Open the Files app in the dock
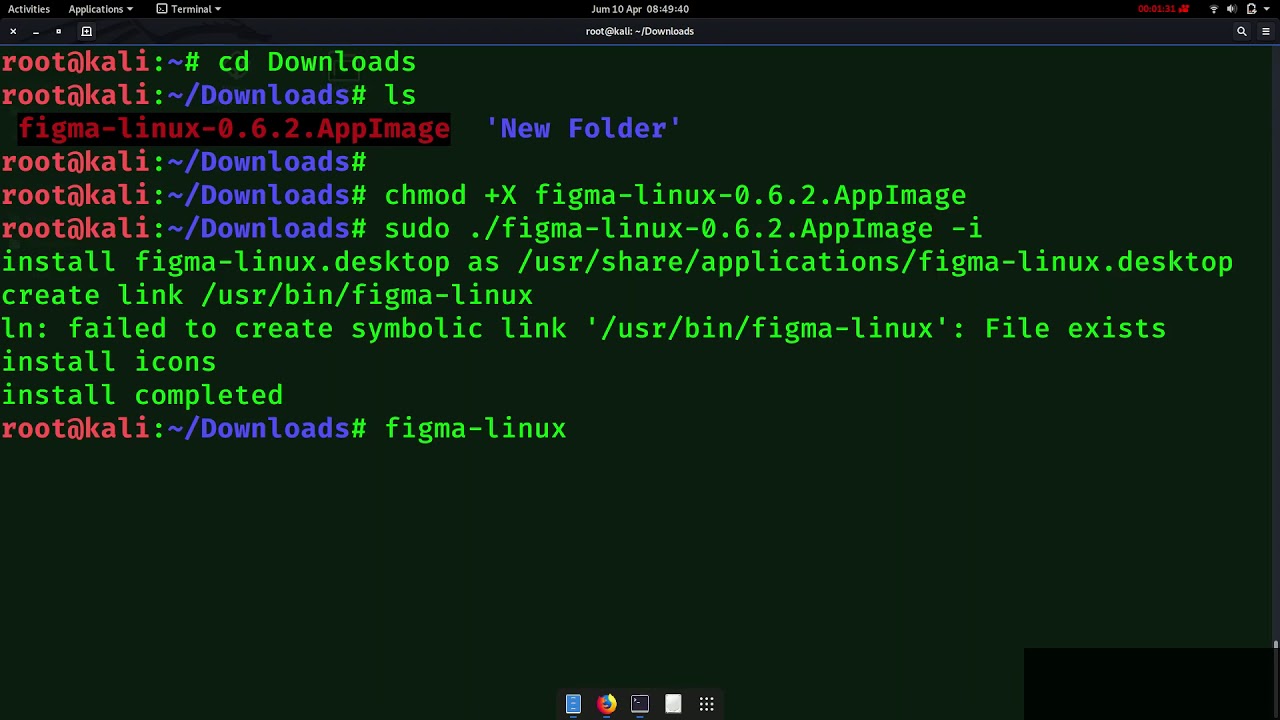1280x720 pixels. pos(573,704)
